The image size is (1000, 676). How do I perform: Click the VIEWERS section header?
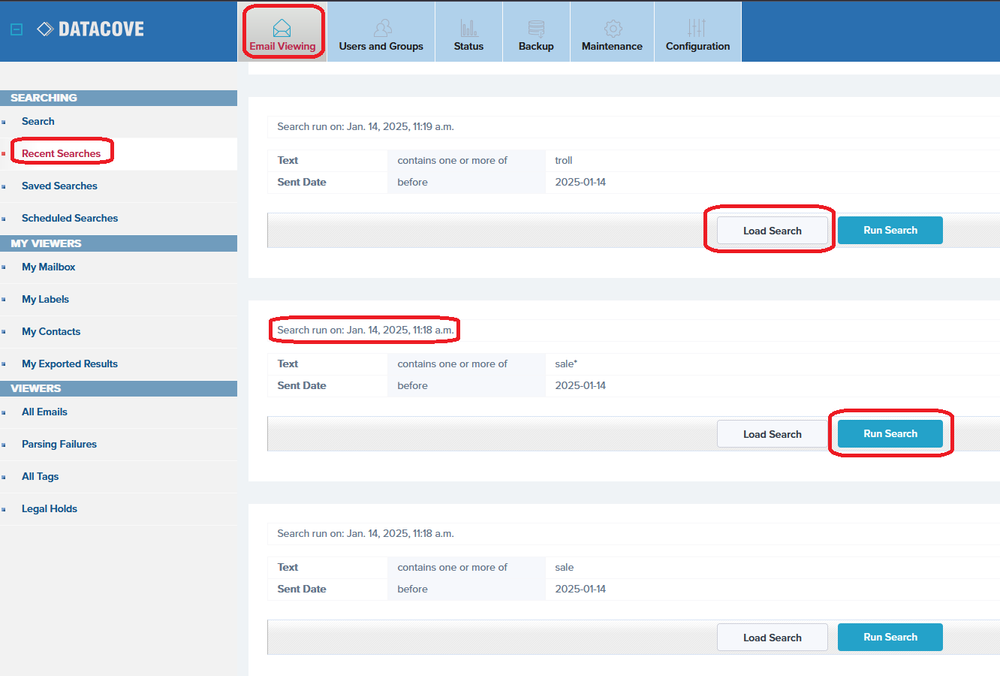tap(119, 388)
